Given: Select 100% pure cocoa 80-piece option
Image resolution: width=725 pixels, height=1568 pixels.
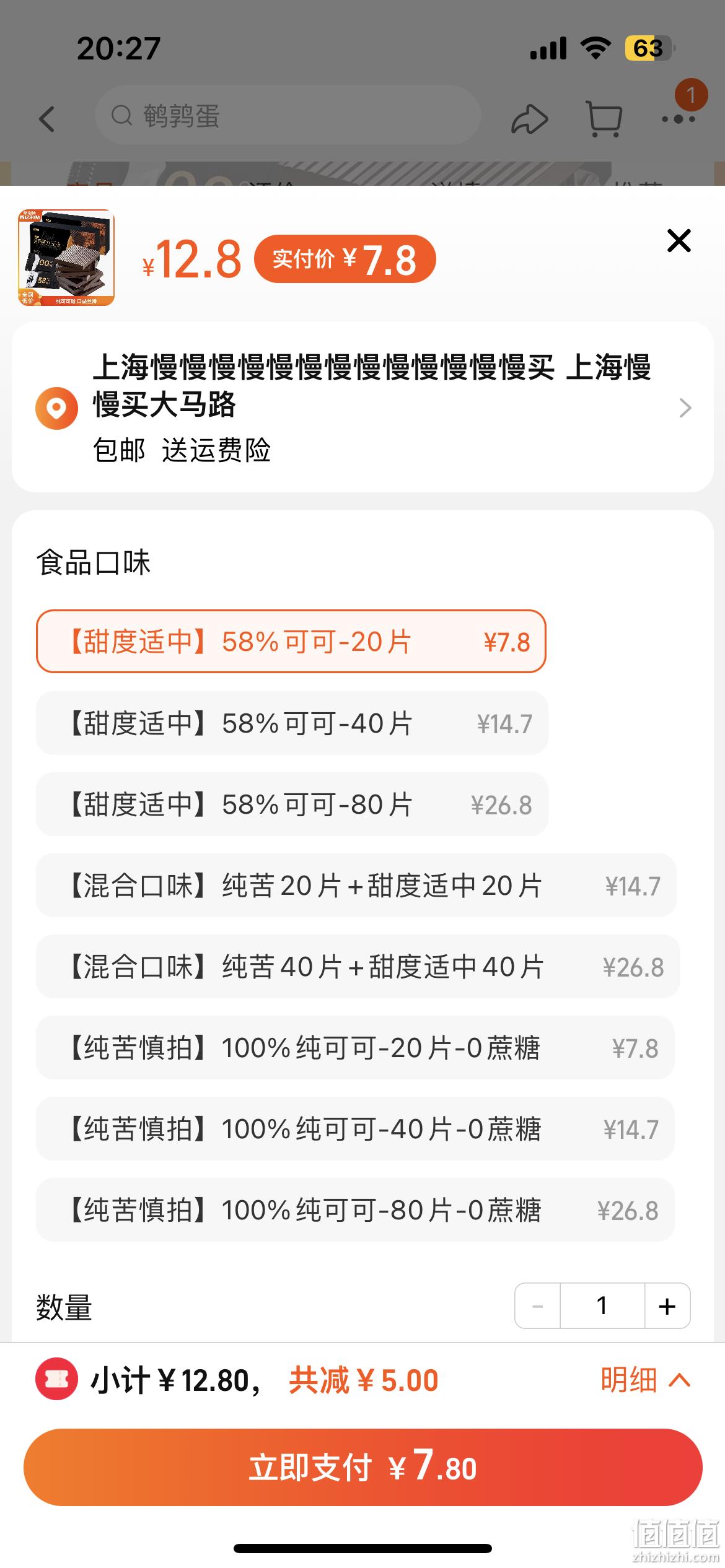Looking at the screenshot, I should (x=355, y=1210).
